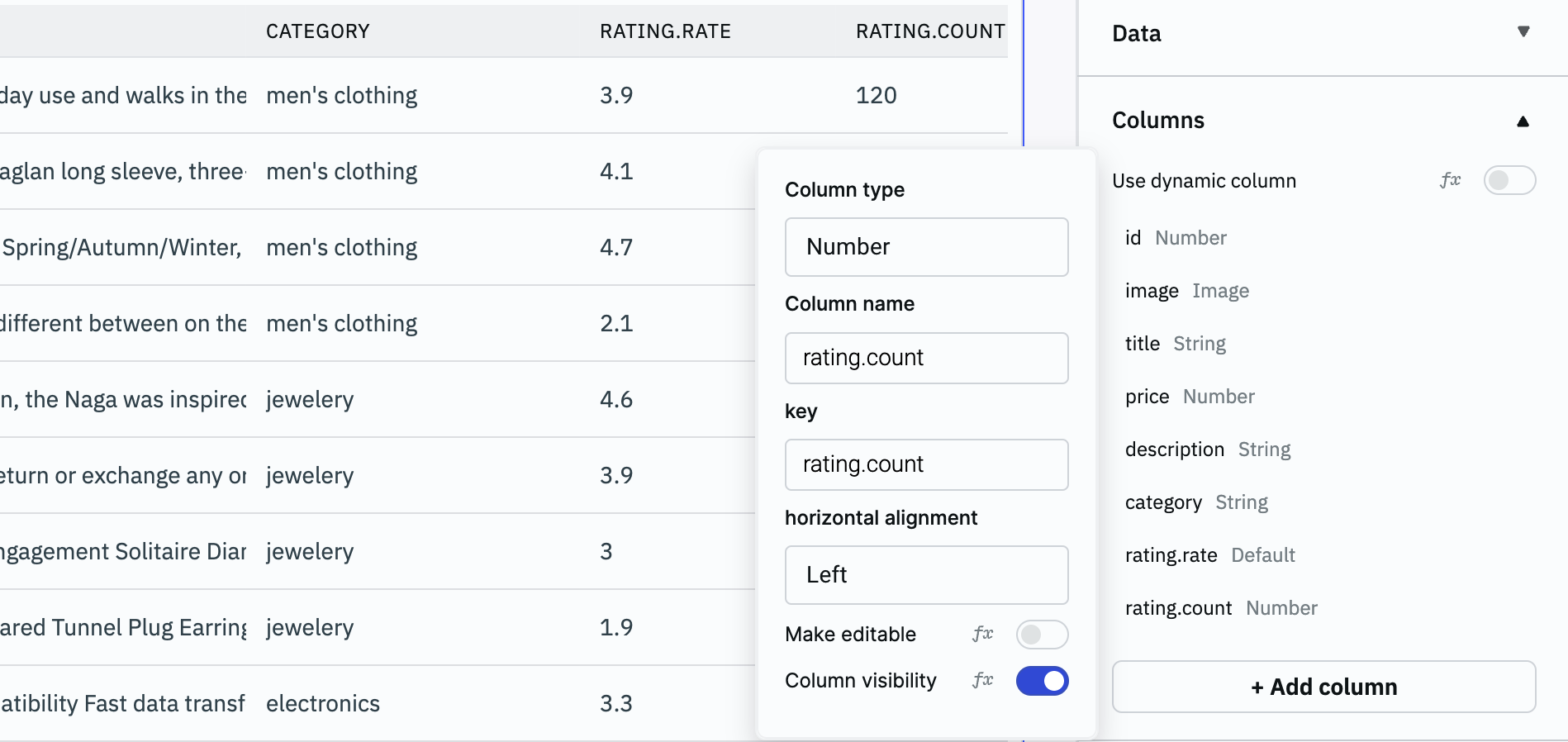Image resolution: width=1568 pixels, height=742 pixels.
Task: Enable the Use dynamic column toggle
Action: (x=1509, y=180)
